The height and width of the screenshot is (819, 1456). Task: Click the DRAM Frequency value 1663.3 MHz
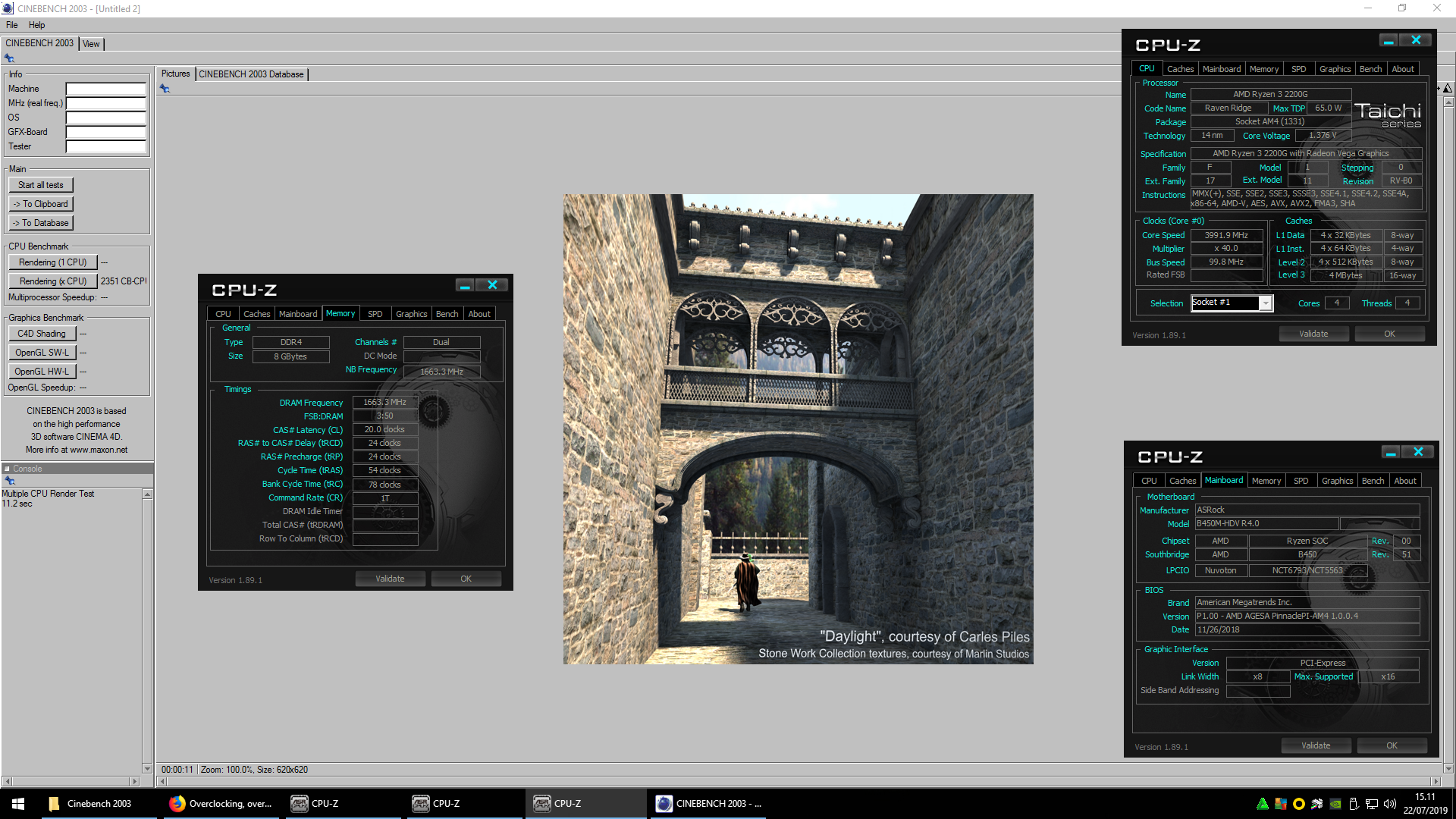(x=384, y=403)
